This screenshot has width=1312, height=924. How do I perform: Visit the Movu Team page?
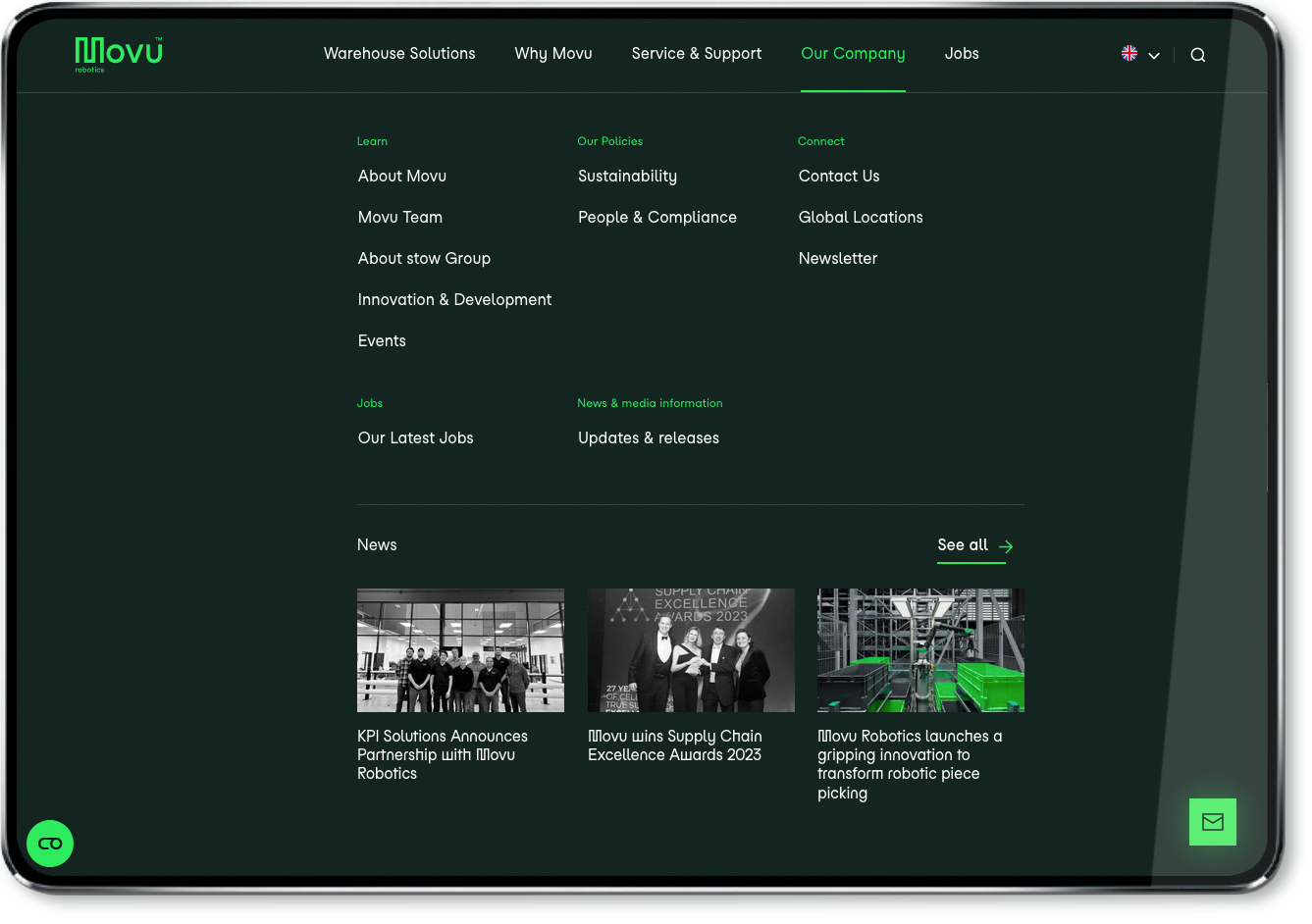tap(400, 218)
